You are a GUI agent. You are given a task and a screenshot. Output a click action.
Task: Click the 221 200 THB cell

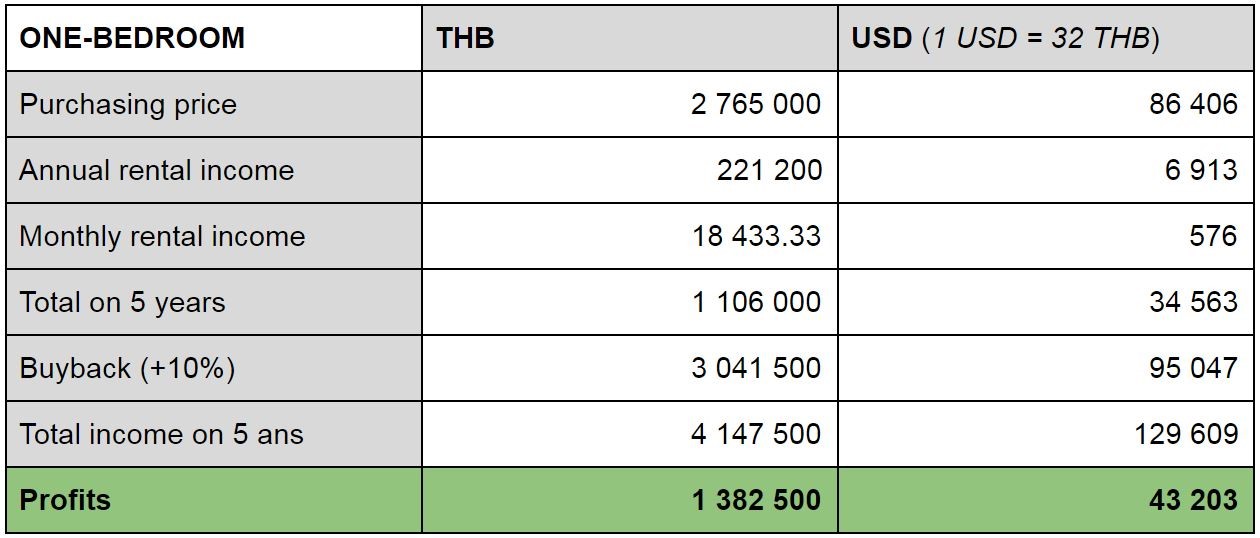630,170
